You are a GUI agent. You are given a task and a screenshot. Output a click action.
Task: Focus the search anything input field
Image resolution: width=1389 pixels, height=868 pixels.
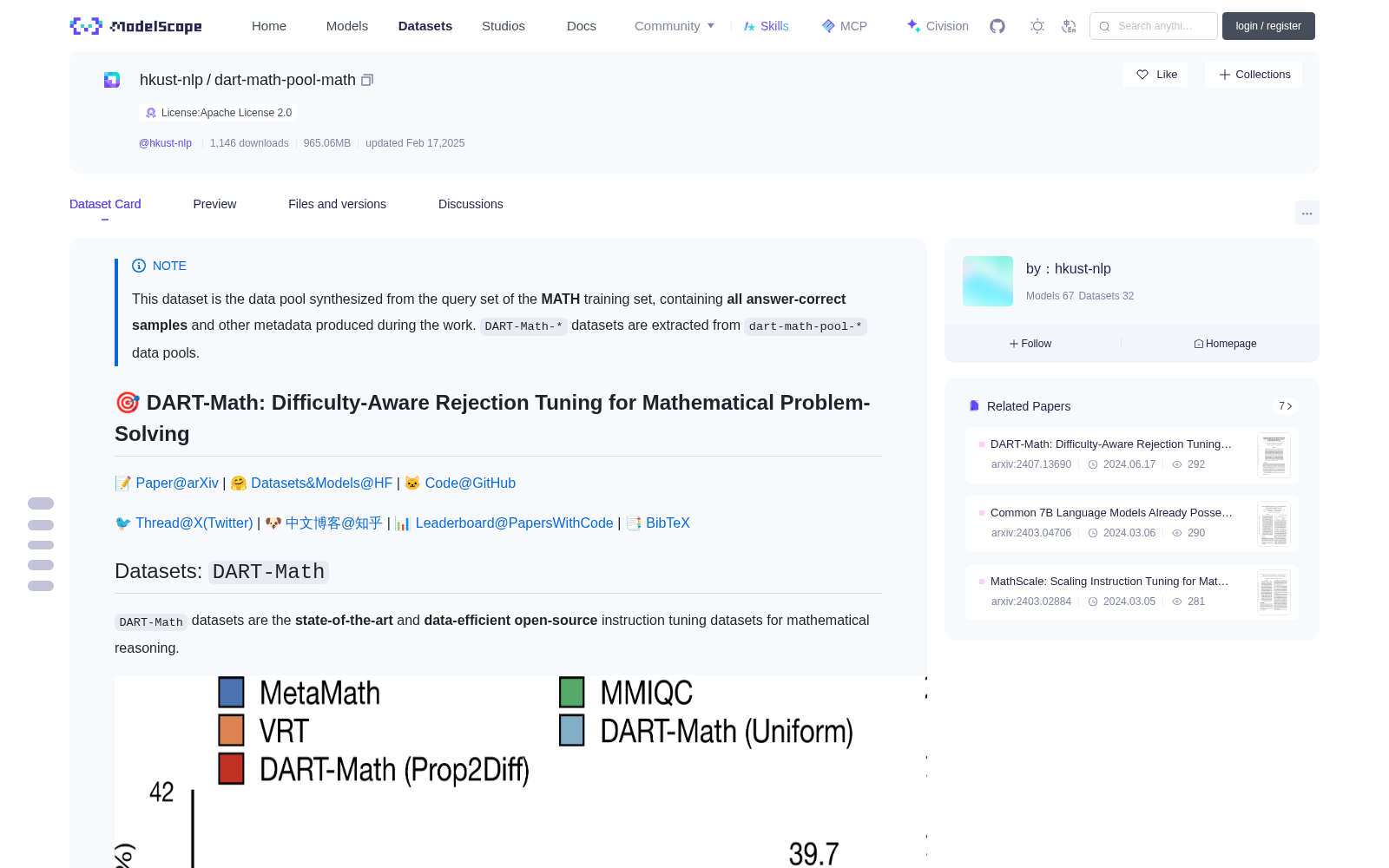point(1154,26)
